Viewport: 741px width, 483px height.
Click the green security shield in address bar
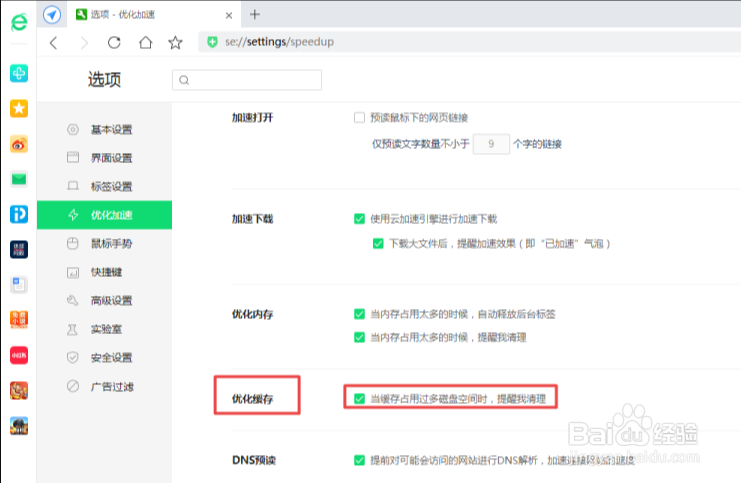(x=213, y=42)
